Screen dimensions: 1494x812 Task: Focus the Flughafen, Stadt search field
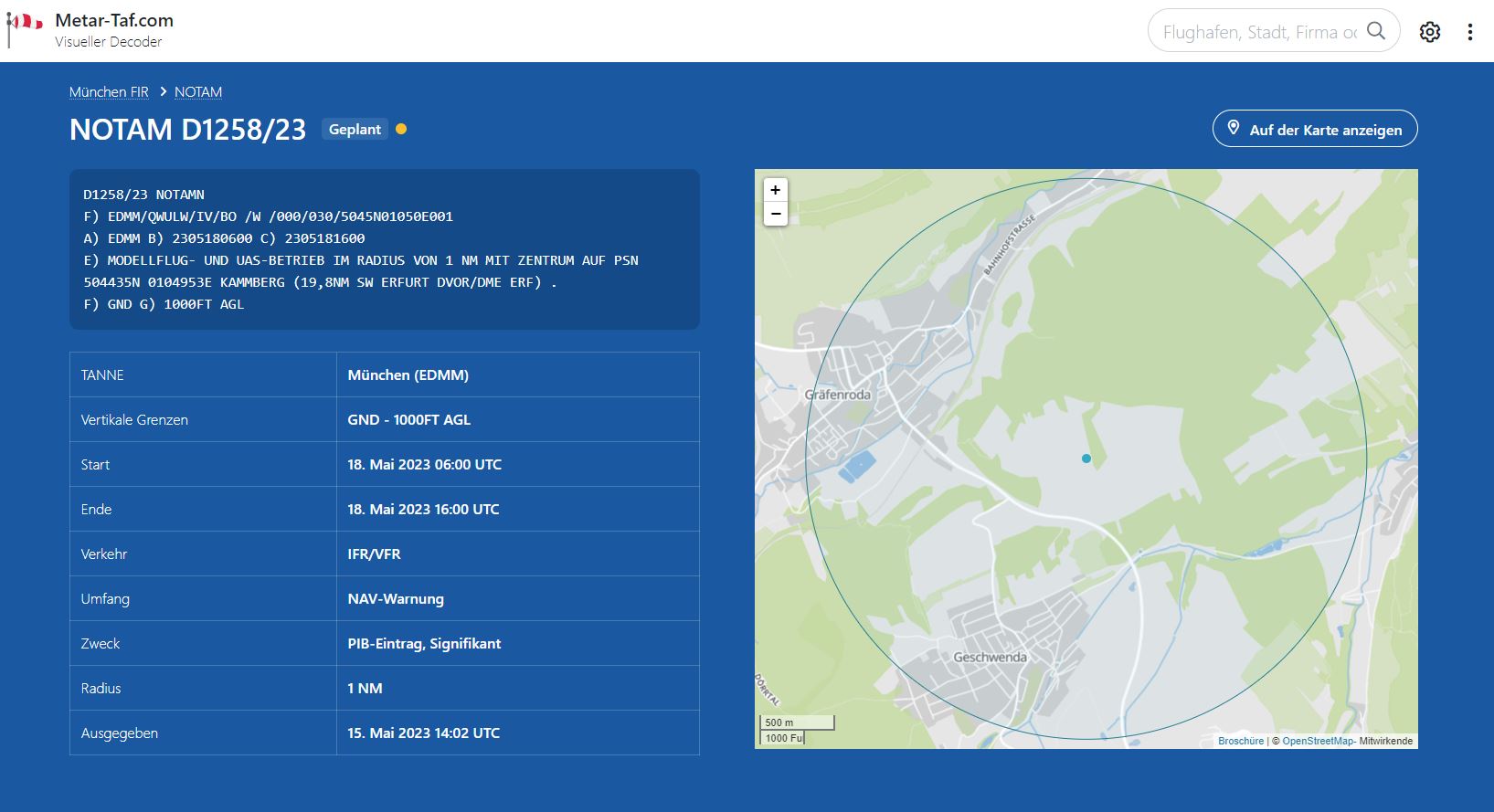click(1258, 32)
